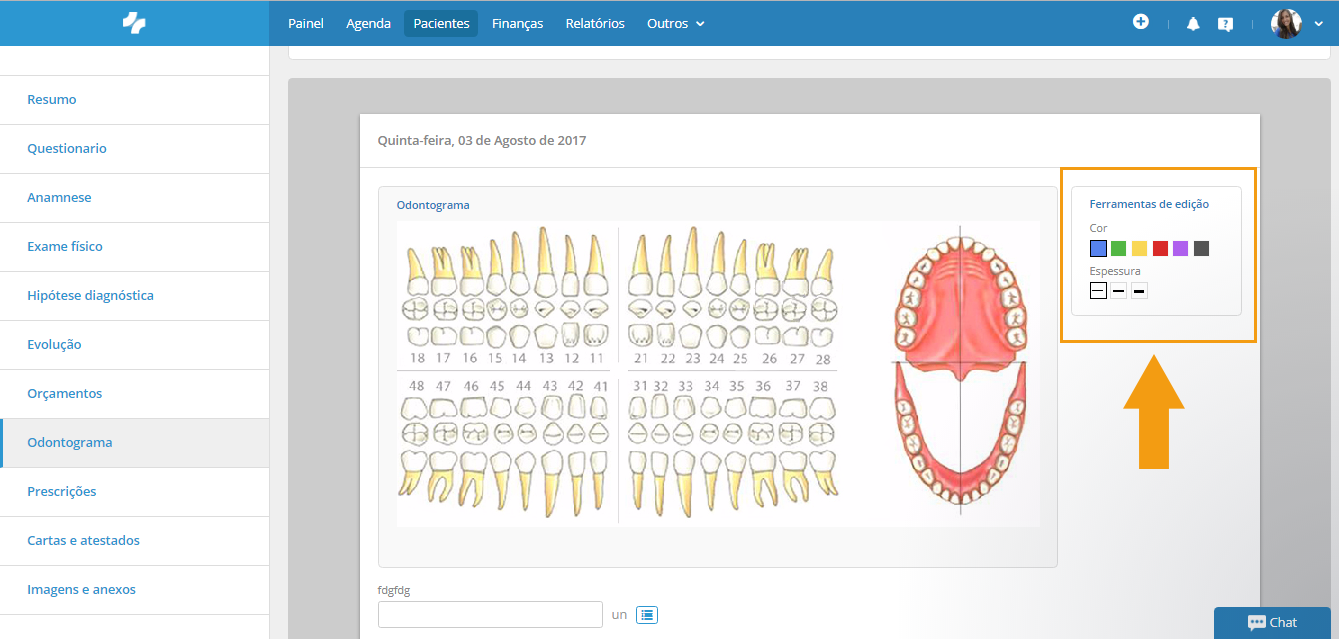Viewport: 1339px width, 639px height.
Task: Pick the green drawing color swatch
Action: 1119,248
